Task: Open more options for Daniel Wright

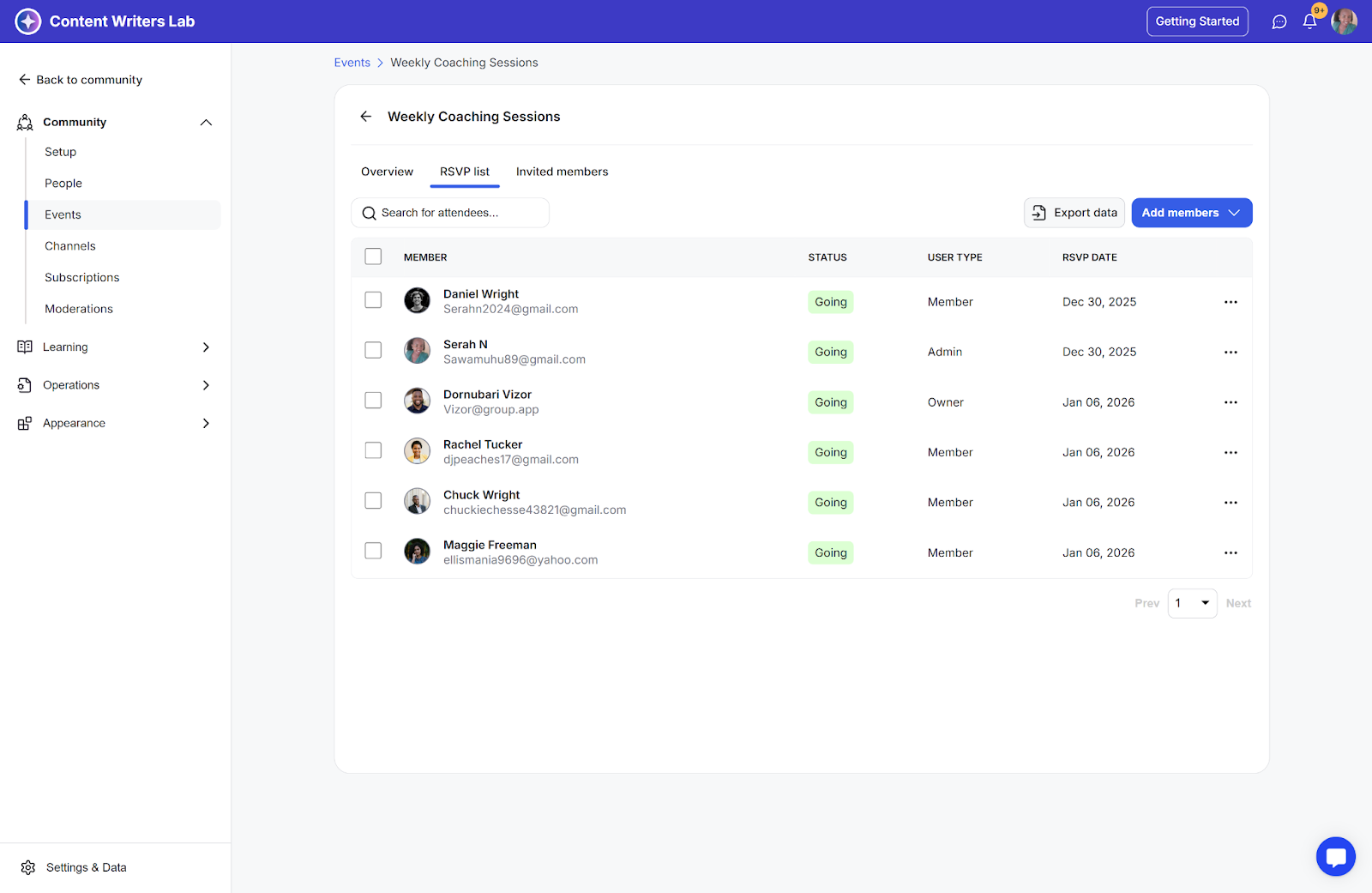Action: (1231, 302)
